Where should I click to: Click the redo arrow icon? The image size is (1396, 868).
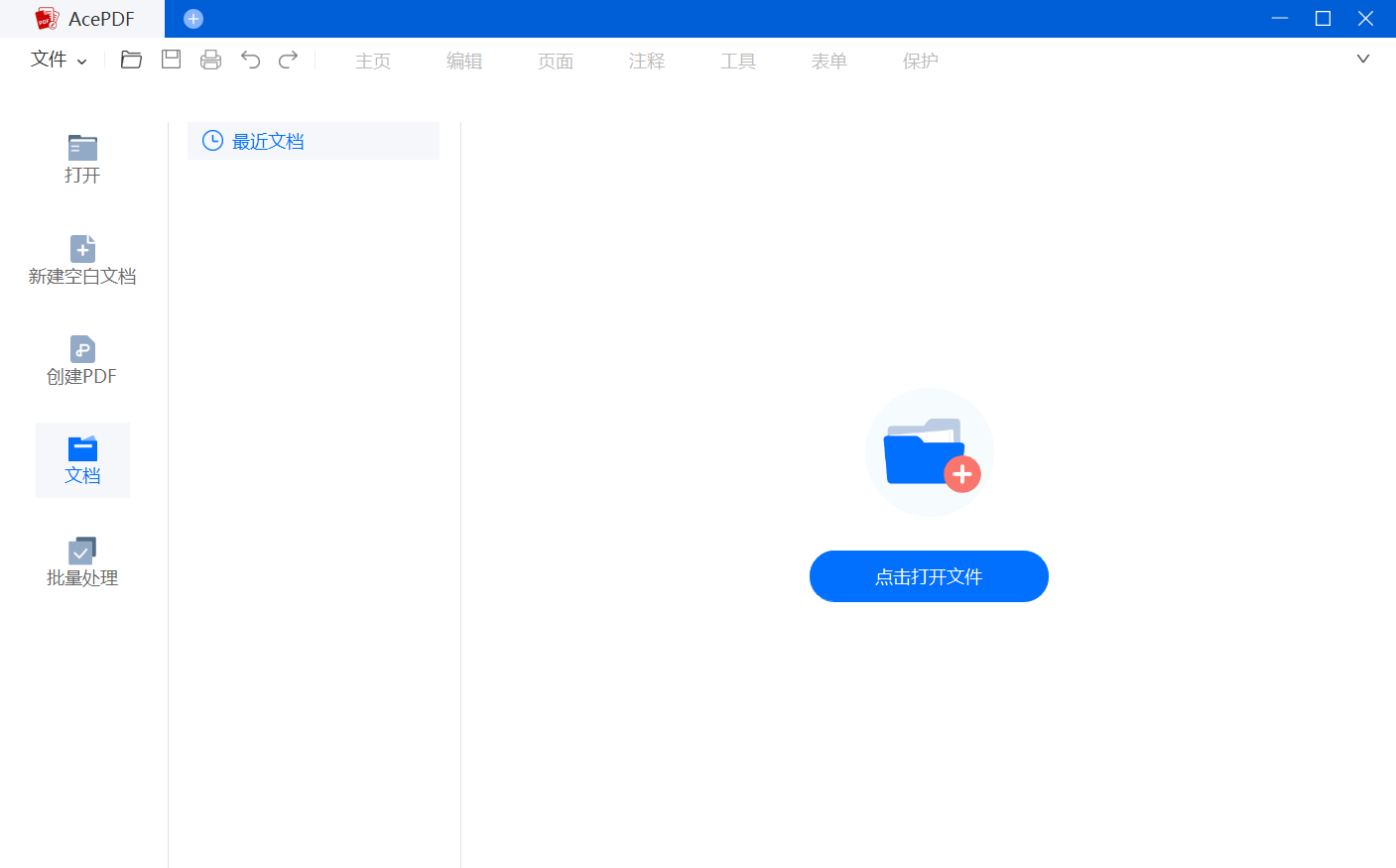289,60
